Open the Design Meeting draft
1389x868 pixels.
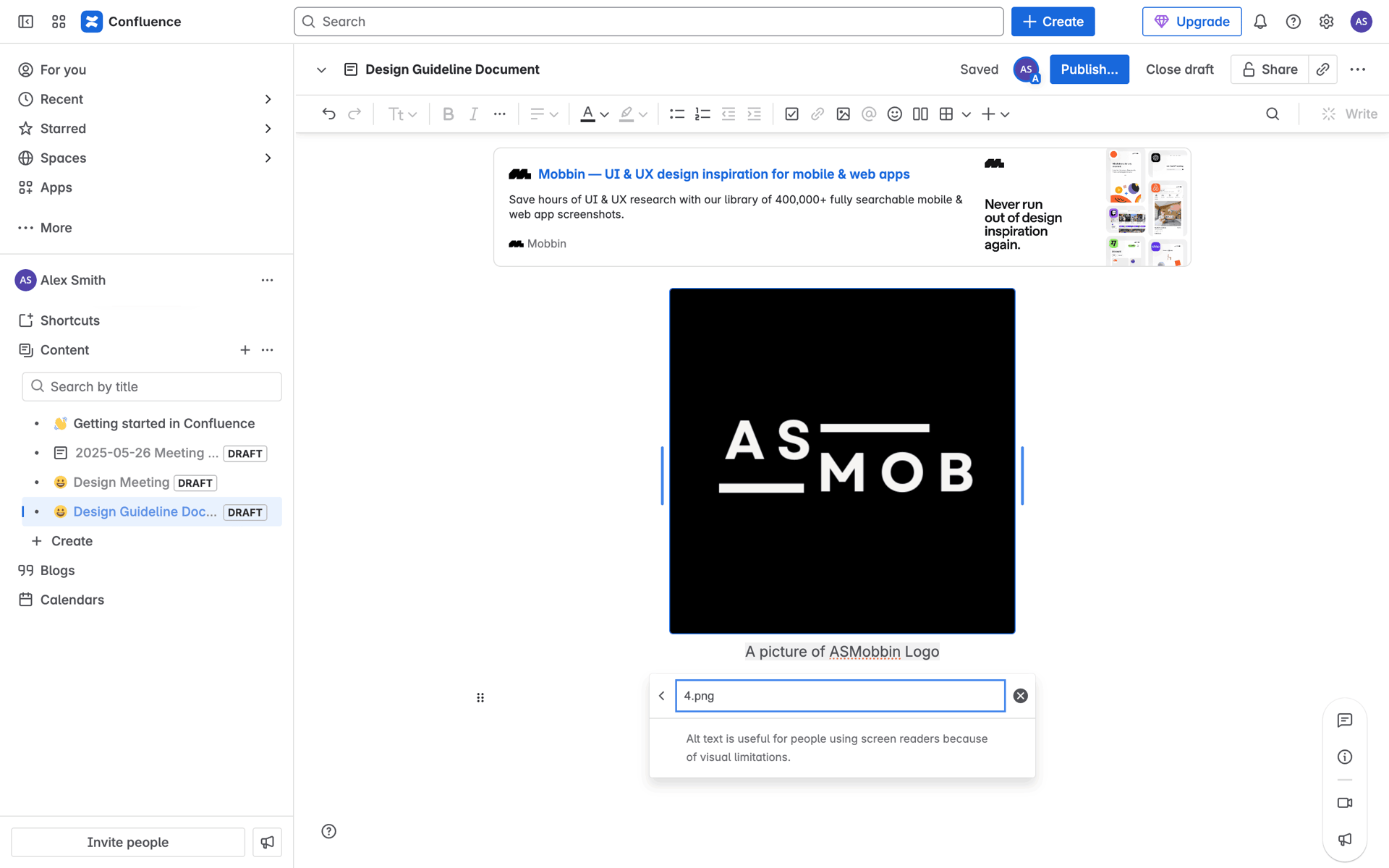coord(121,482)
